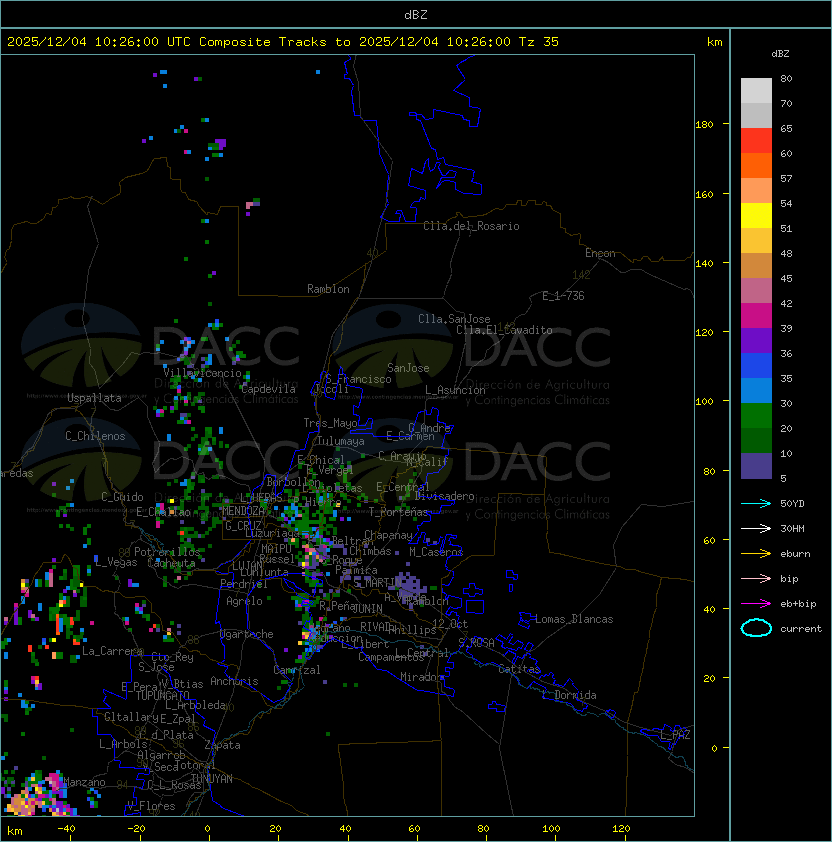Click the Uspallata map label
832x842 pixels.
pyautogui.click(x=94, y=398)
